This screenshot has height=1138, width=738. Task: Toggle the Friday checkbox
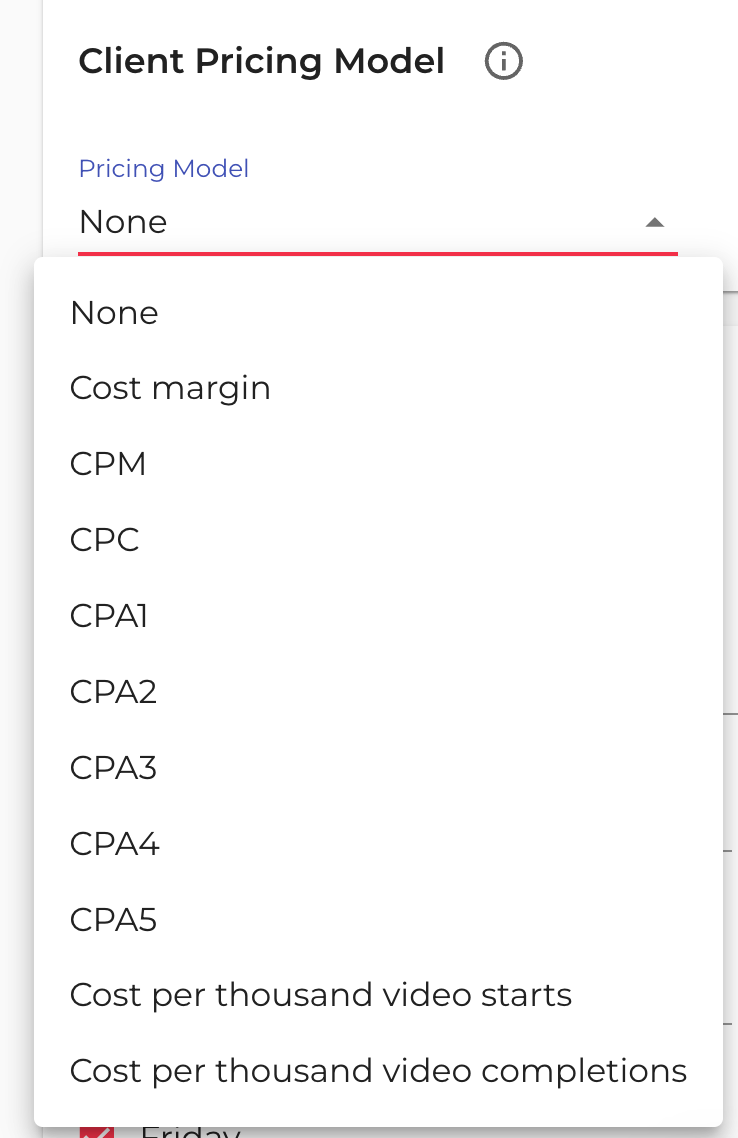96,1132
